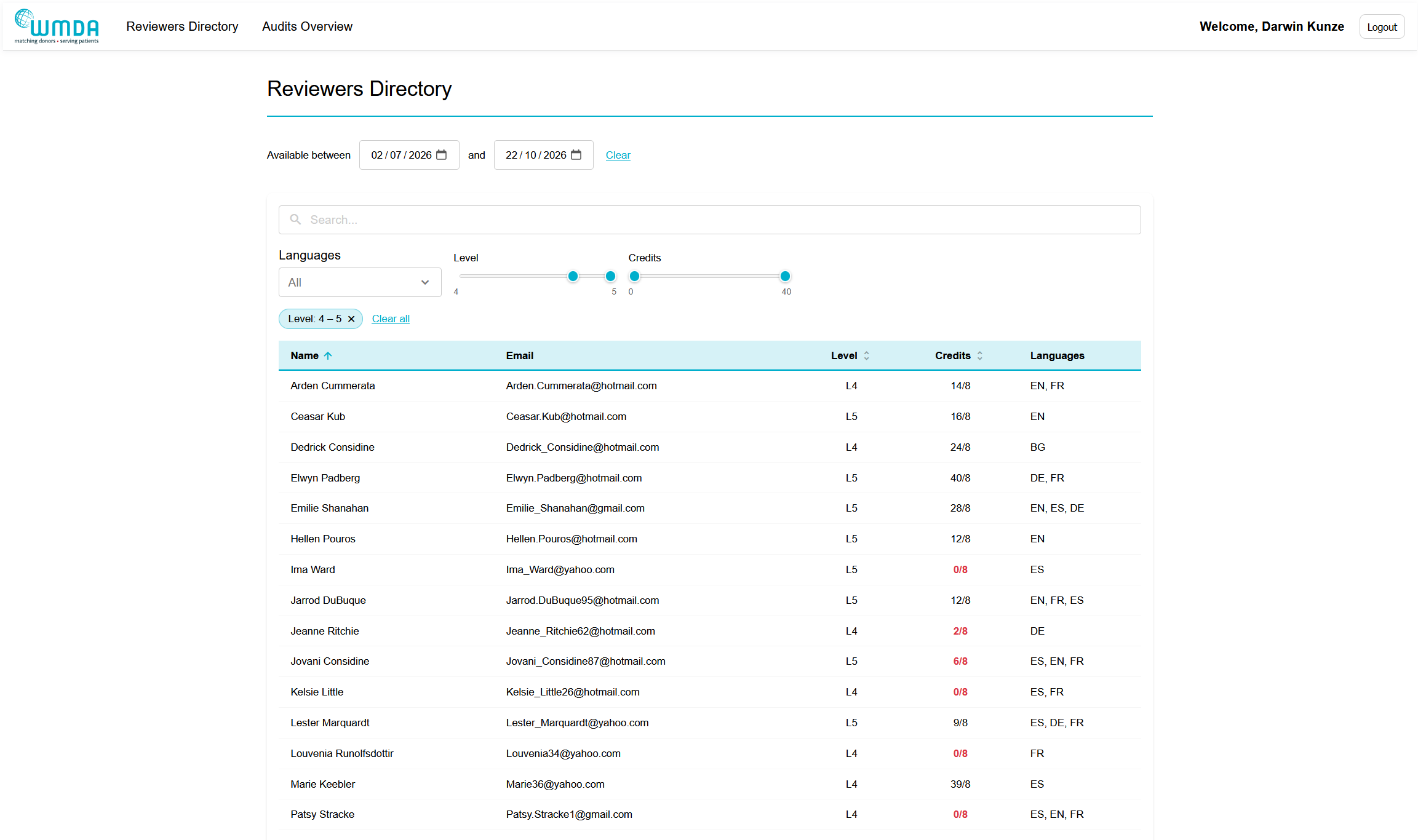Open the end date calendar picker icon
Image resolution: width=1418 pixels, height=840 pixels.
click(576, 155)
